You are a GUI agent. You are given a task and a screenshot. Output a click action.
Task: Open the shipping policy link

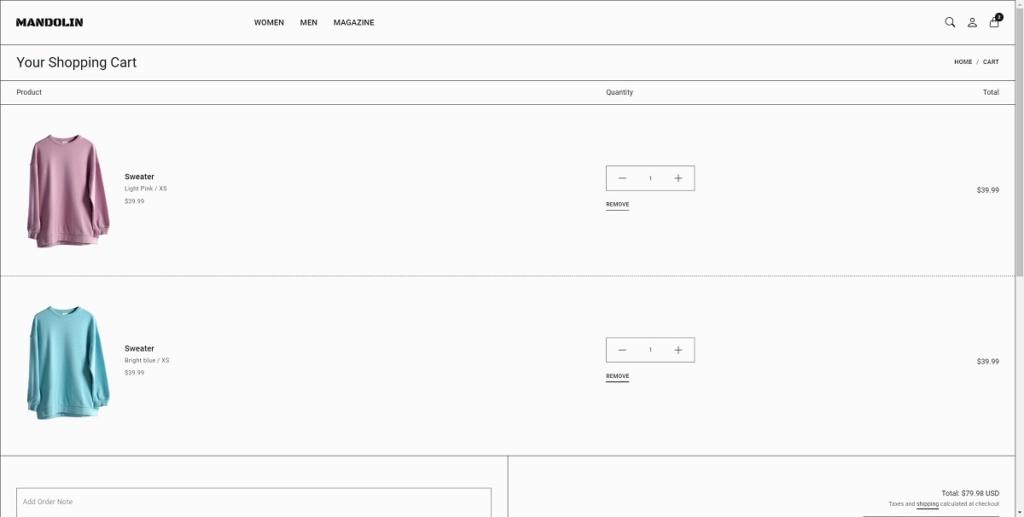[927, 504]
